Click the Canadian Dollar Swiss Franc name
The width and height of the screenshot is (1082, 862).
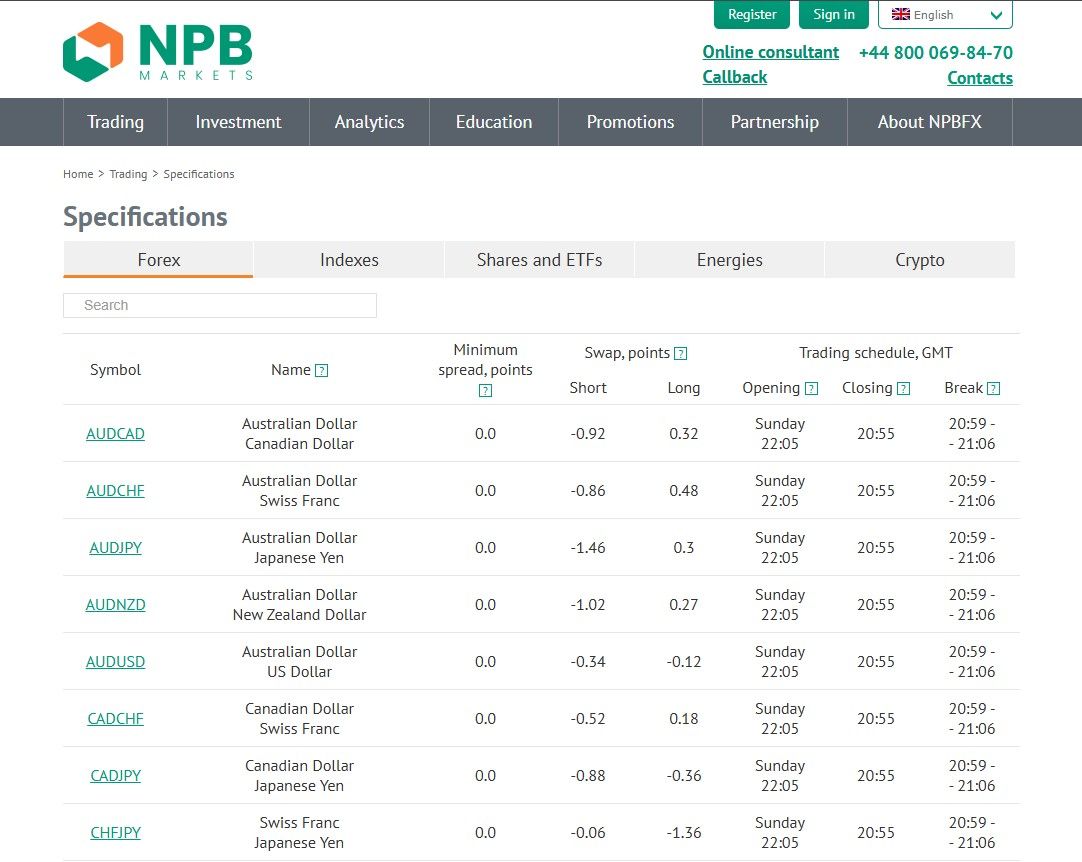tap(299, 718)
